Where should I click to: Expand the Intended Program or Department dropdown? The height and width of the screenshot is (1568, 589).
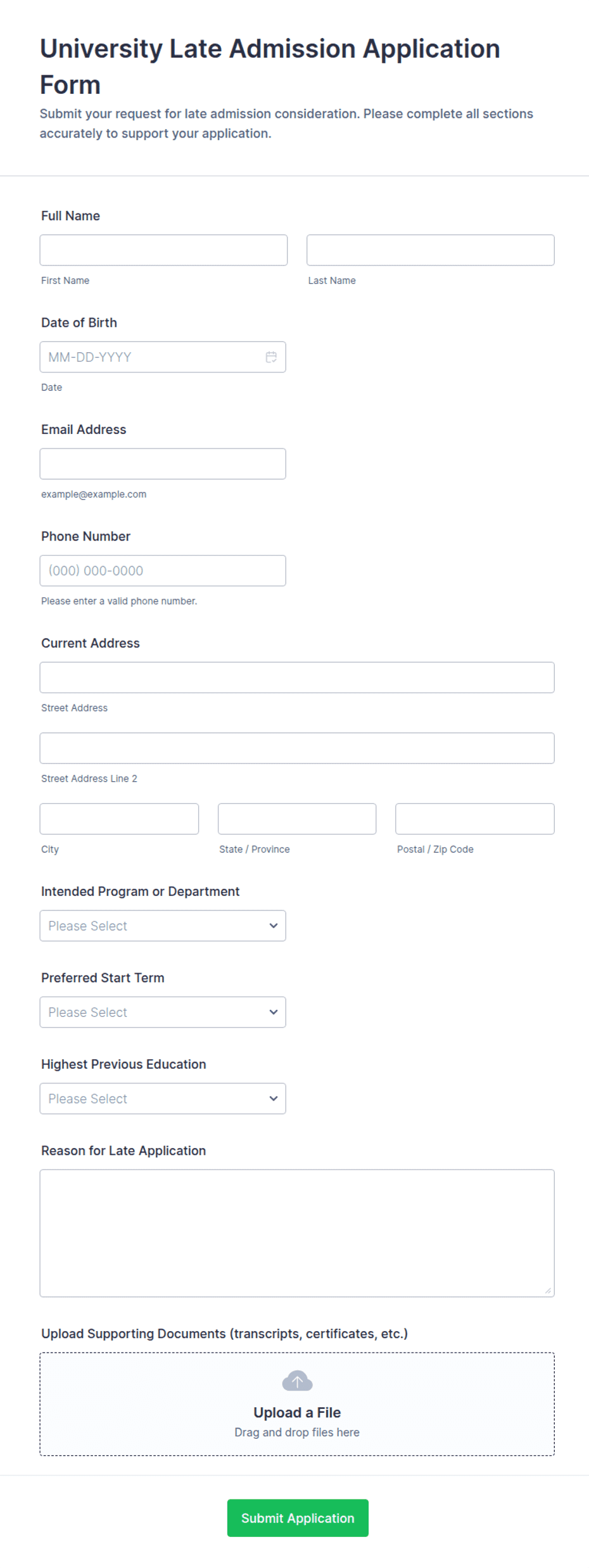(x=163, y=926)
